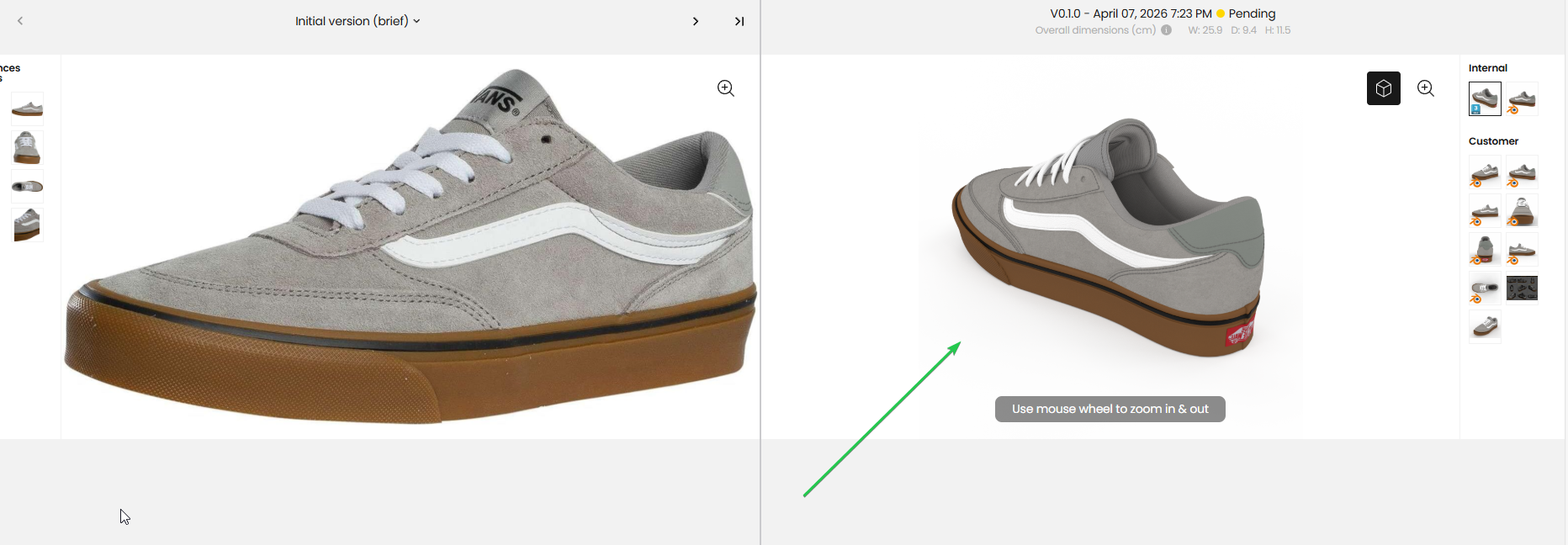Image resolution: width=1568 pixels, height=545 pixels.
Task: Open Customer render right of the heel-view
Action: click(1522, 249)
